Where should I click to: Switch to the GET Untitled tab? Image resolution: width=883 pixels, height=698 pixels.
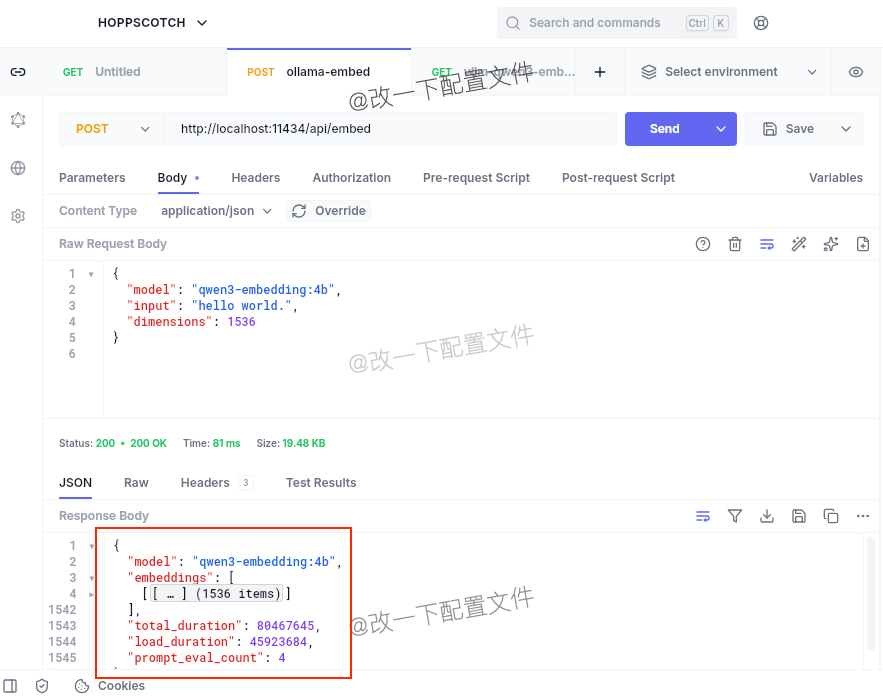[x=135, y=72]
